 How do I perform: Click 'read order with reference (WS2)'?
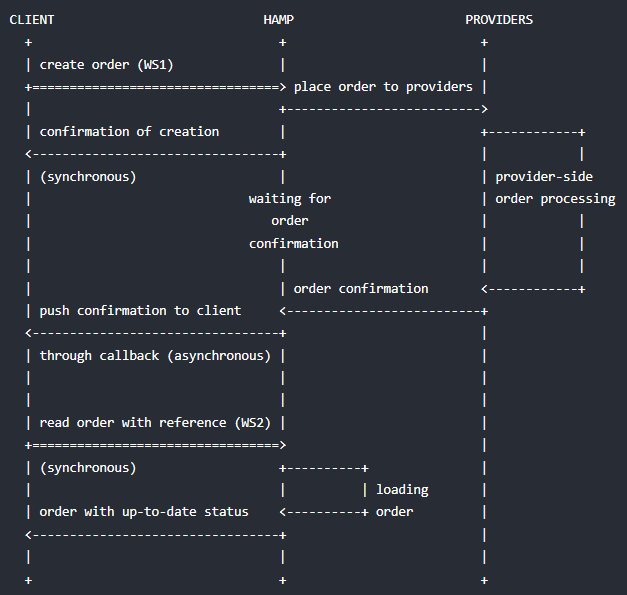click(x=155, y=423)
